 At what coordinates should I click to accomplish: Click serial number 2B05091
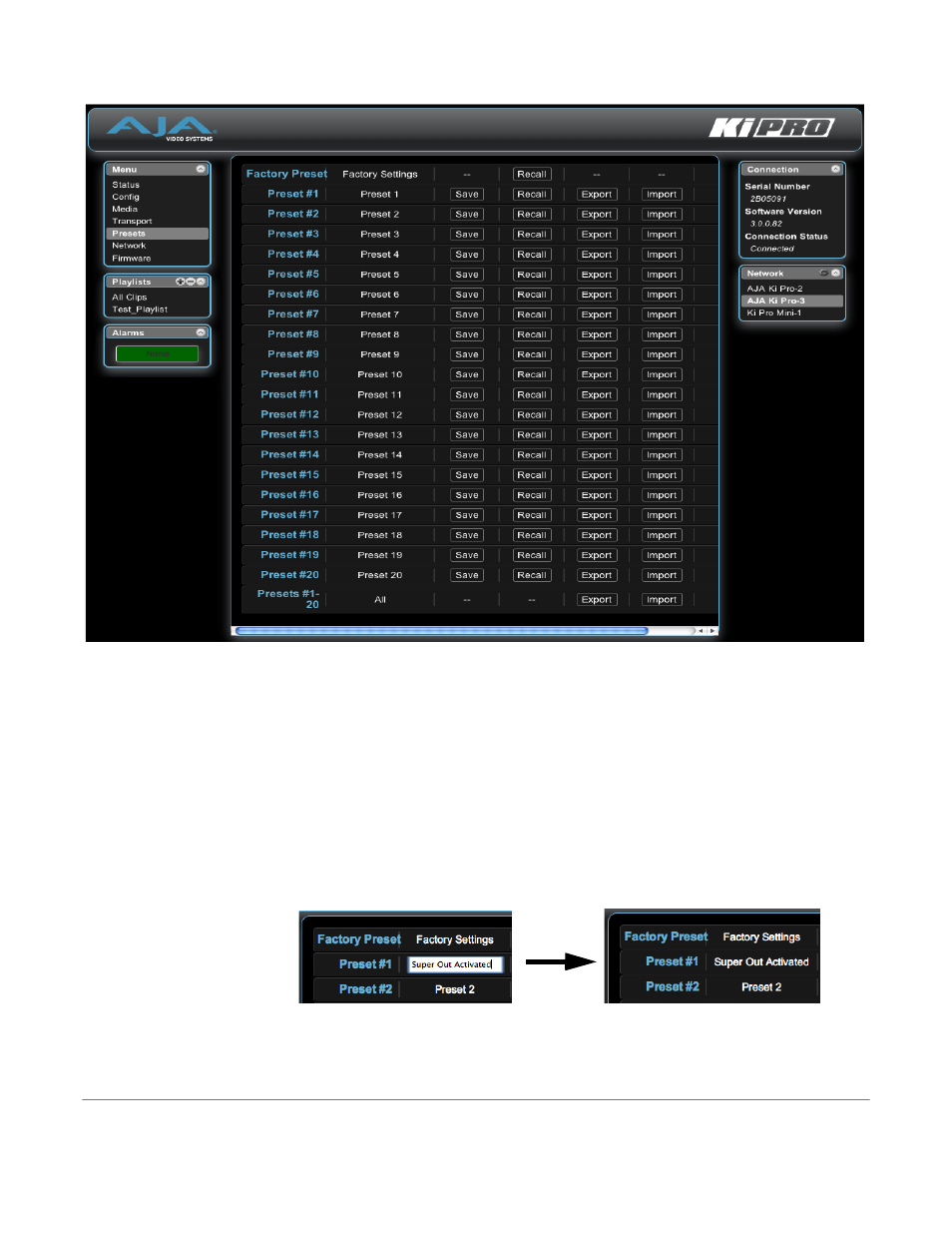coord(767,199)
